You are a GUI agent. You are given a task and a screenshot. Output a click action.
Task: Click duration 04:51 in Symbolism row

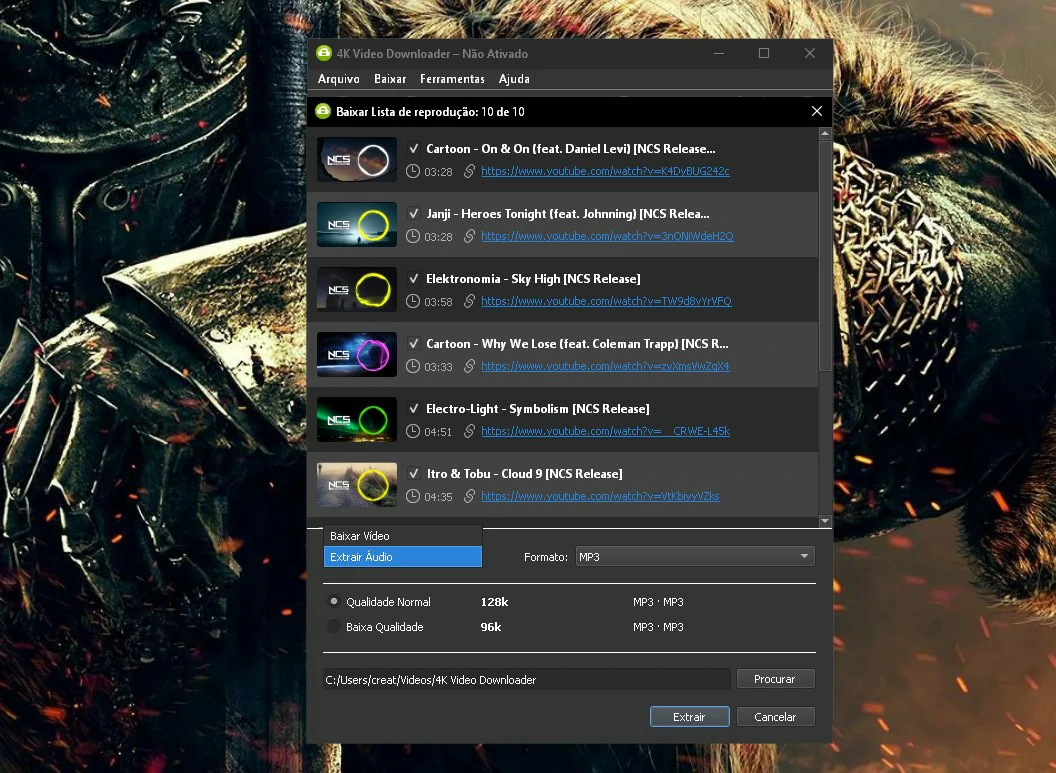click(438, 432)
